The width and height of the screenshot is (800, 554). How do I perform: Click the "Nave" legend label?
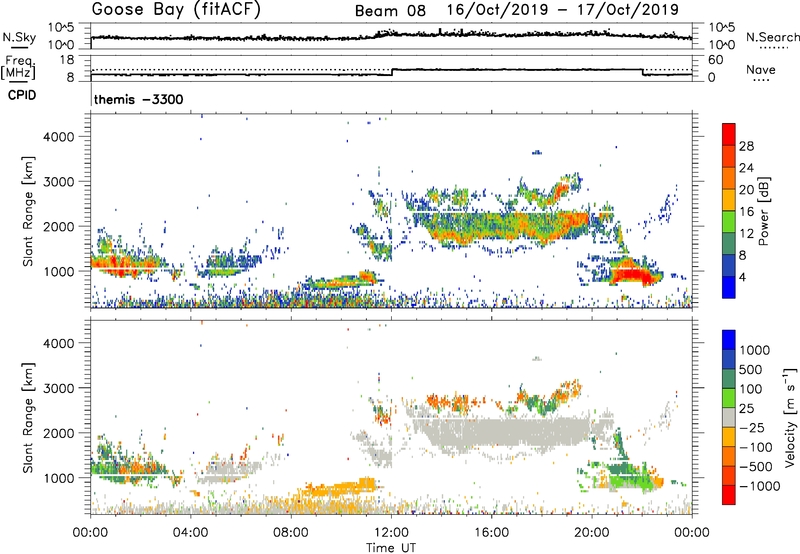(761, 69)
